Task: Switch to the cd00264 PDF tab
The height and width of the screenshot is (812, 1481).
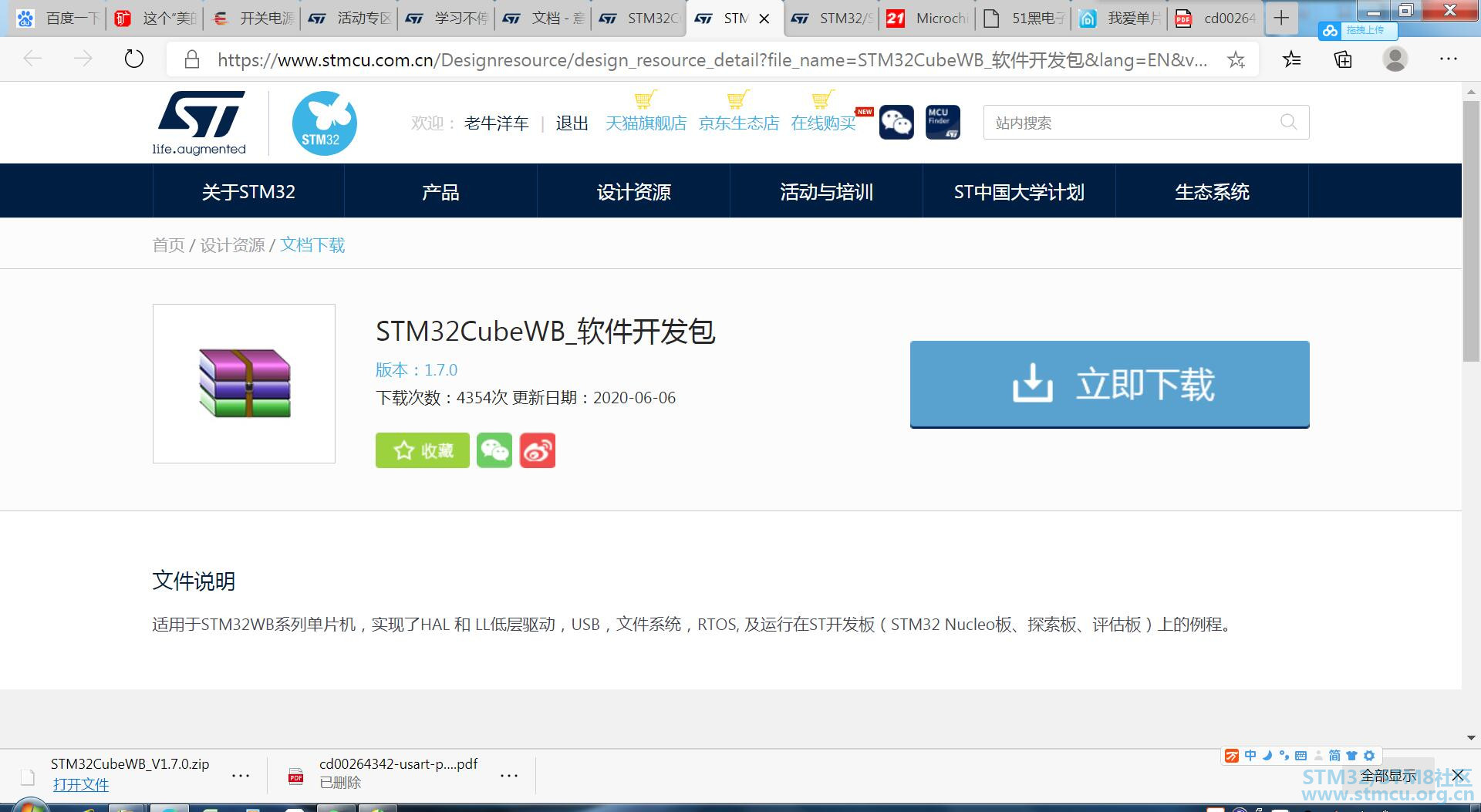Action: [1216, 19]
